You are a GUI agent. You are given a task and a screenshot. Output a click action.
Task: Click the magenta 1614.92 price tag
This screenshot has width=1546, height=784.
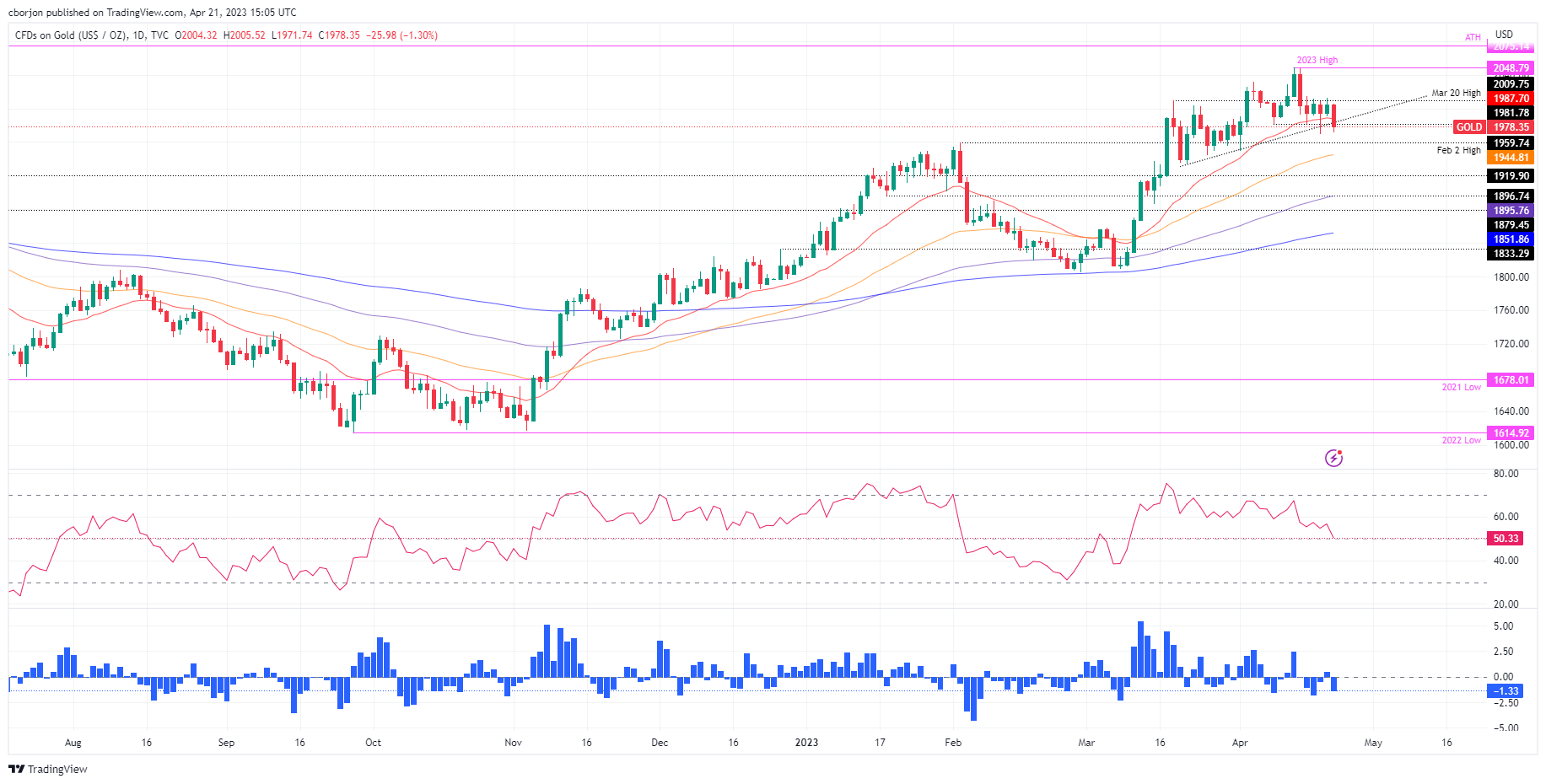(x=1511, y=433)
